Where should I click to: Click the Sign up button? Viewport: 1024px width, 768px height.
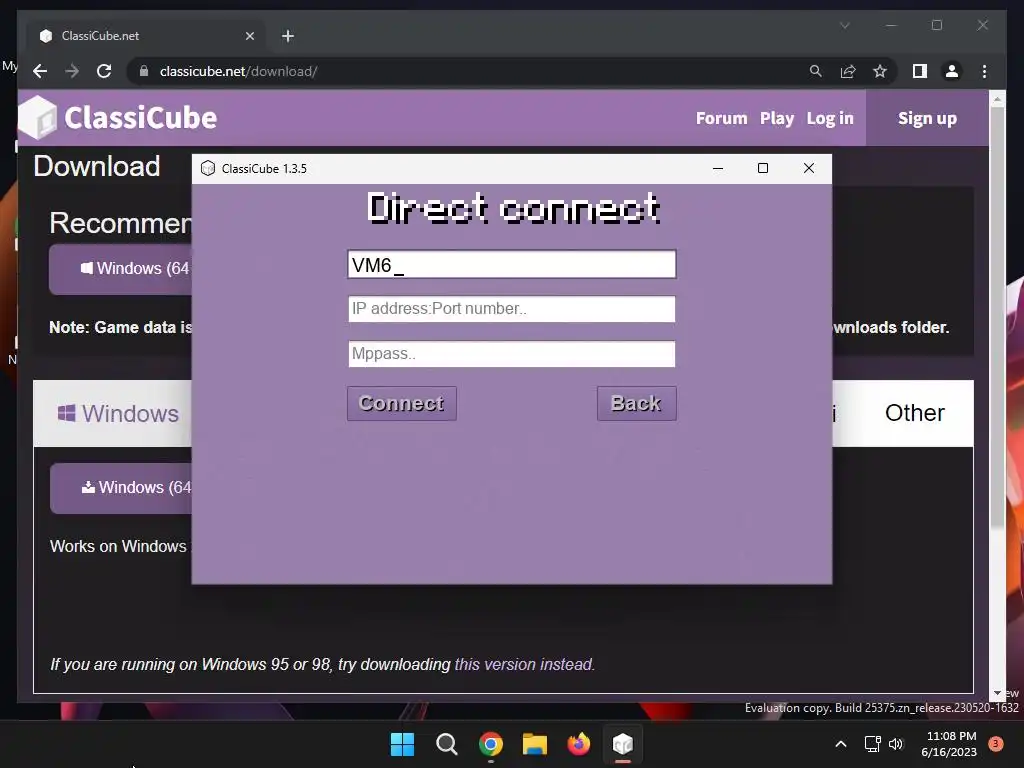click(x=927, y=118)
